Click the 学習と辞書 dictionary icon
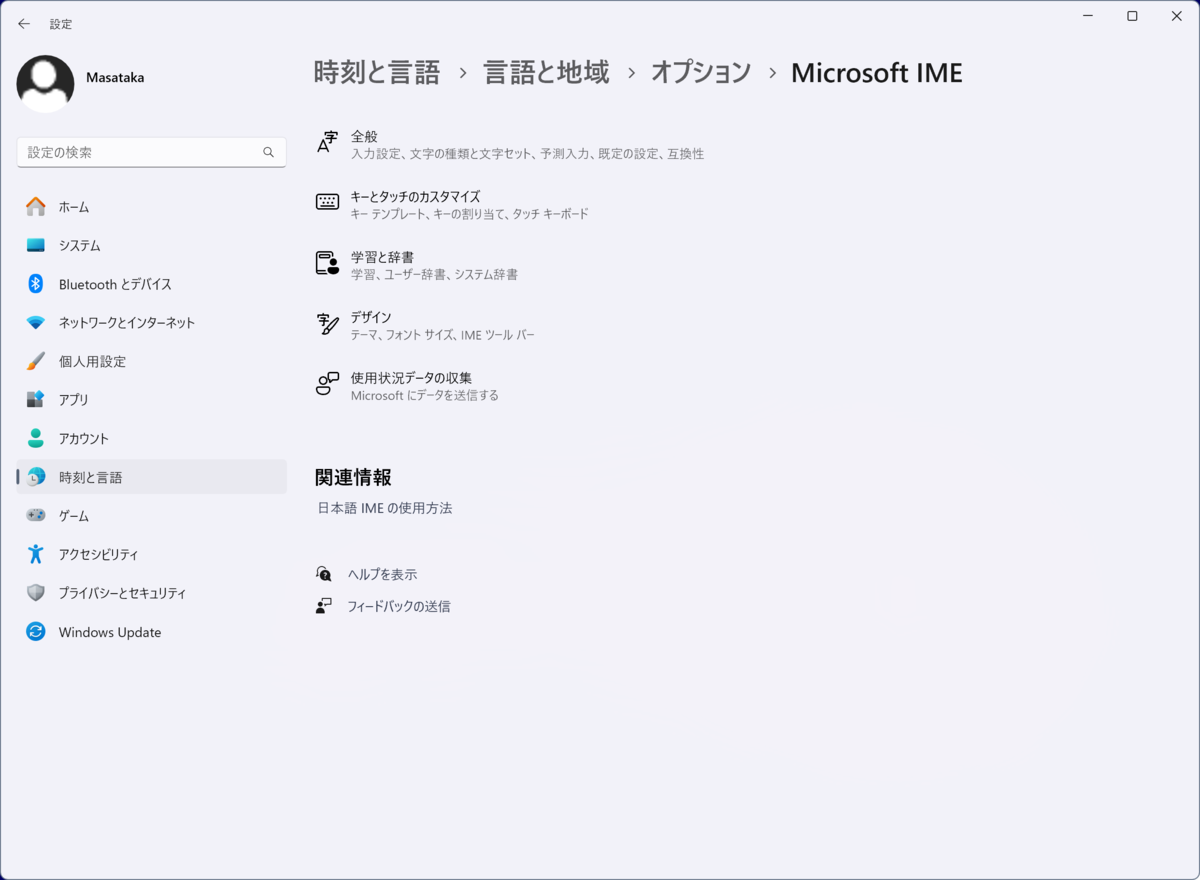 coord(327,263)
